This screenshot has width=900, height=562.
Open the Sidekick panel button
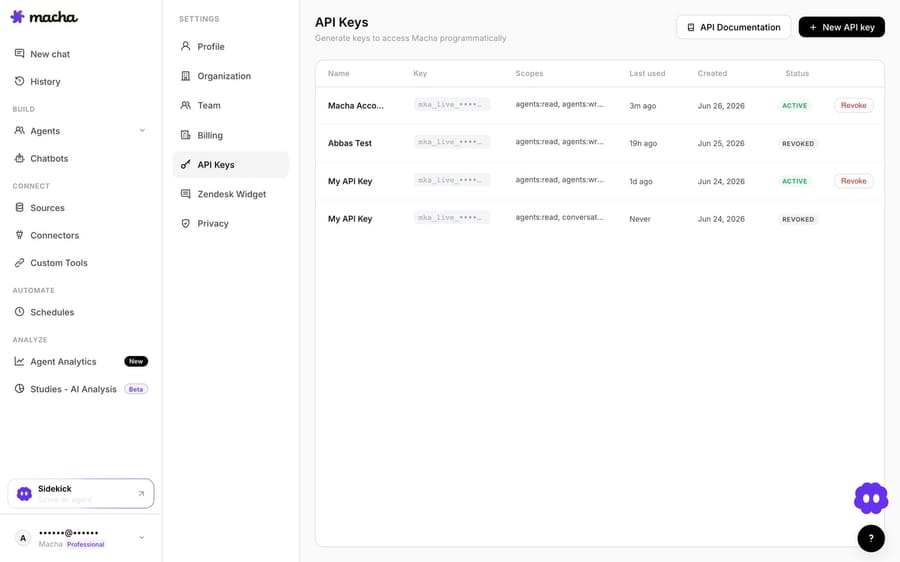tap(81, 493)
